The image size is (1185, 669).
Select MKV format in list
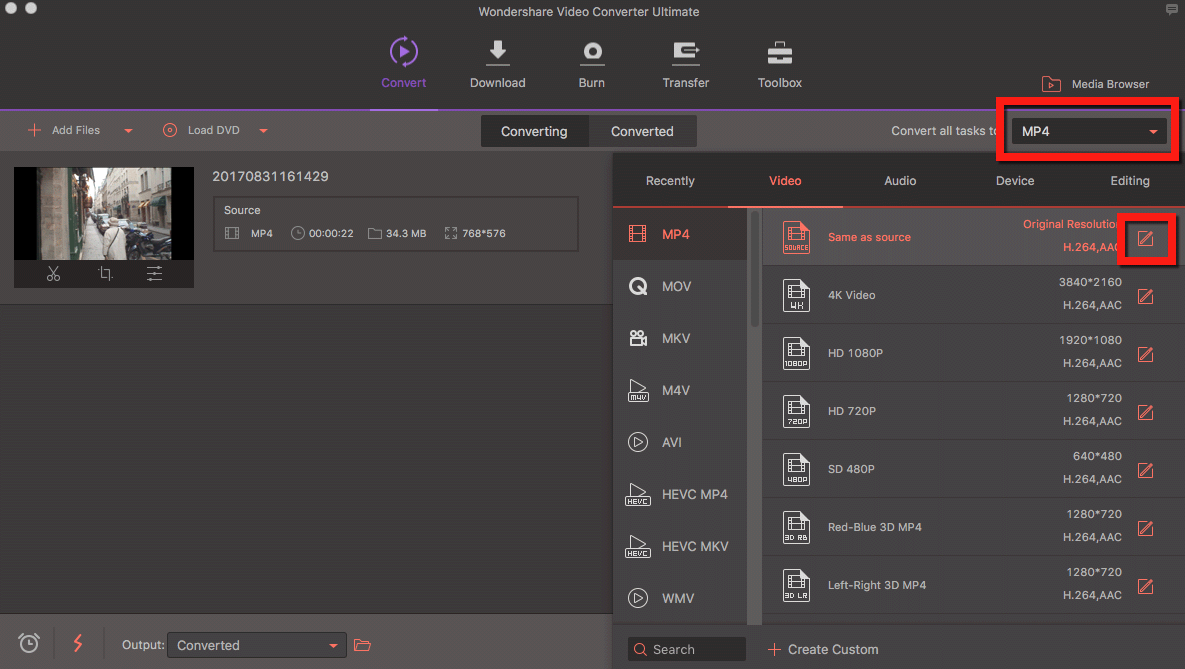pyautogui.click(x=680, y=339)
